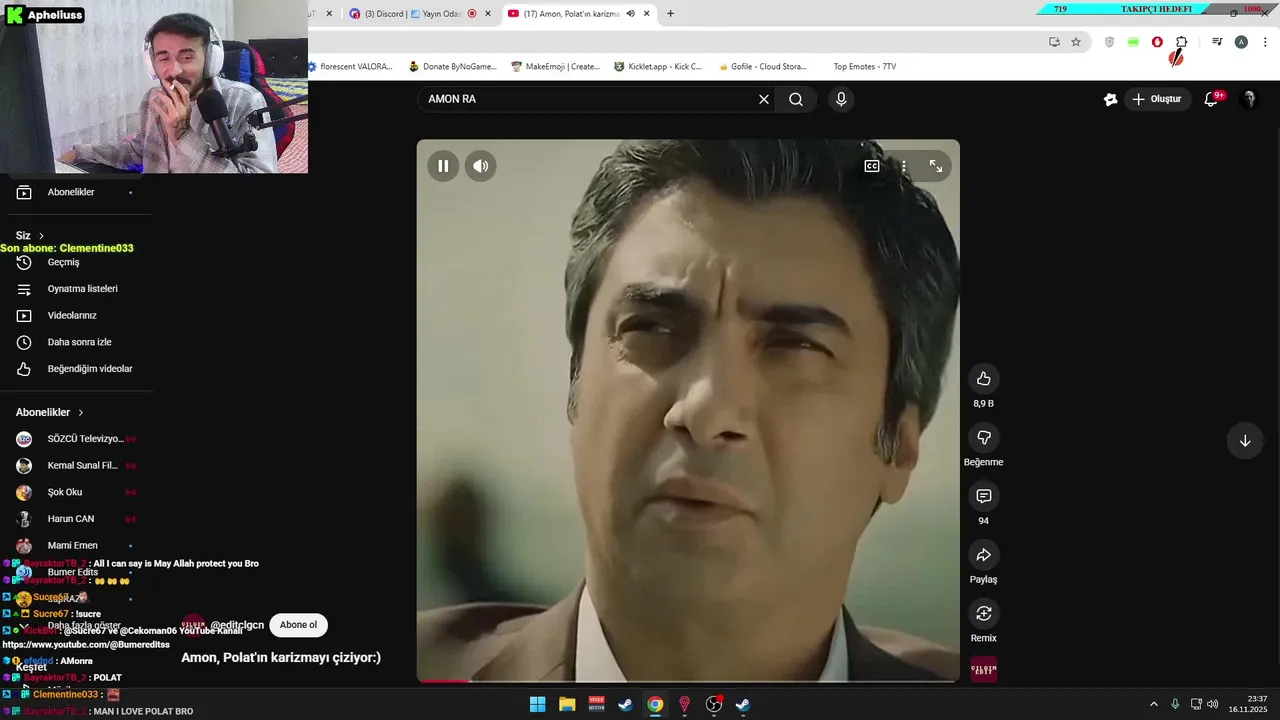Image resolution: width=1280 pixels, height=720 pixels.
Task: Open the Kicklet.app bookmark
Action: [658, 67]
